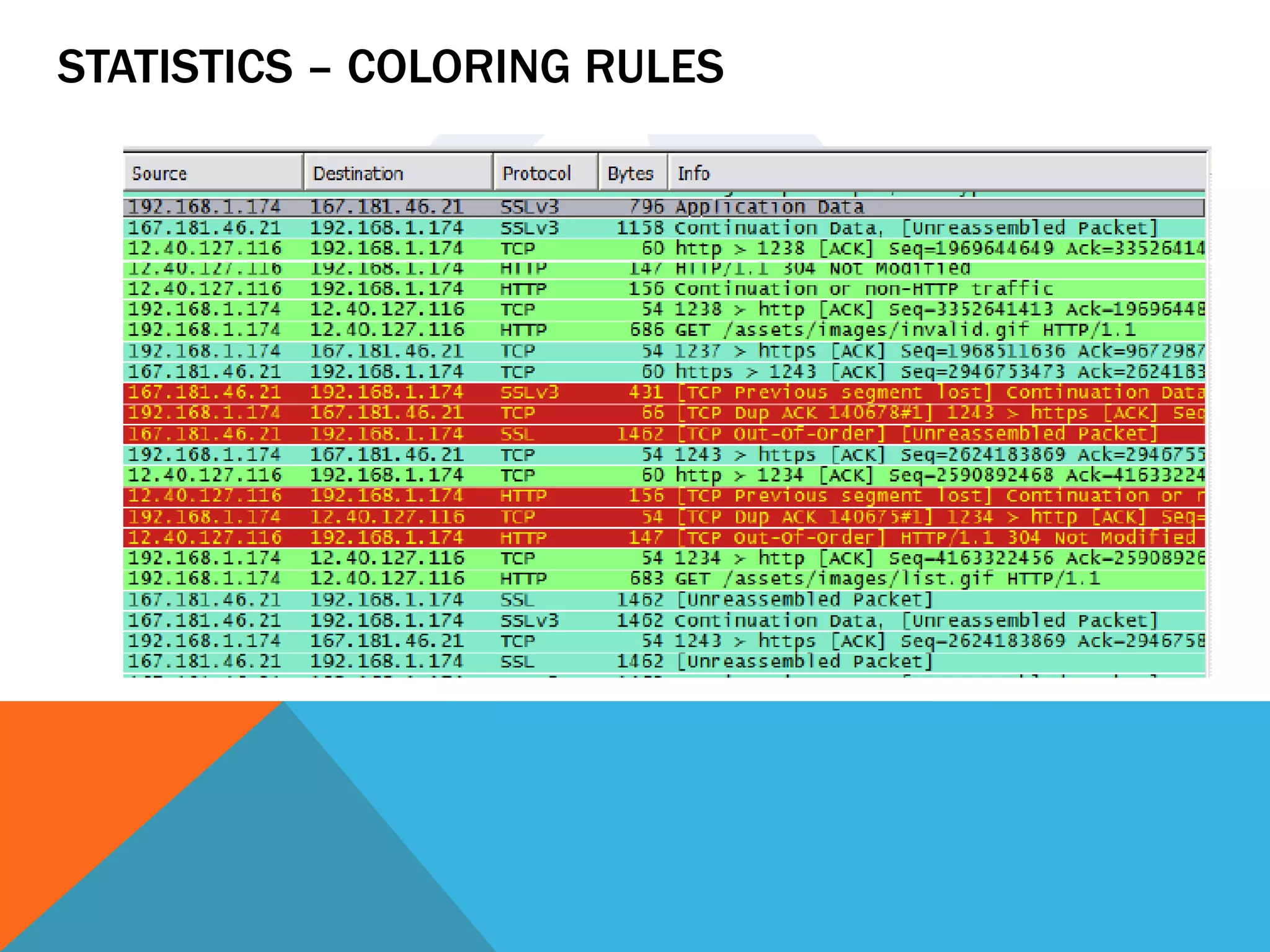The image size is (1270, 952).
Task: Sort by the Destination column header
Action: point(398,173)
